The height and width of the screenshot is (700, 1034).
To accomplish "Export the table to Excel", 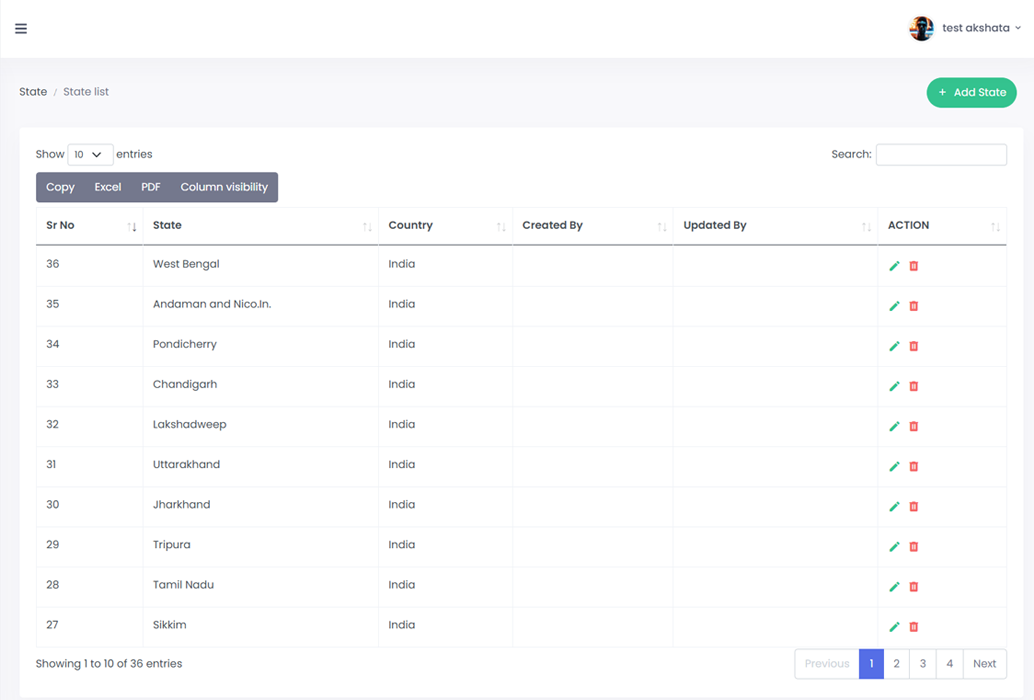I will point(107,187).
